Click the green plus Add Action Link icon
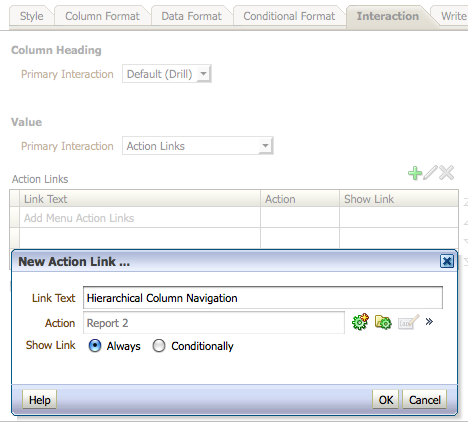Viewport: 468px width, 426px height. (x=415, y=173)
